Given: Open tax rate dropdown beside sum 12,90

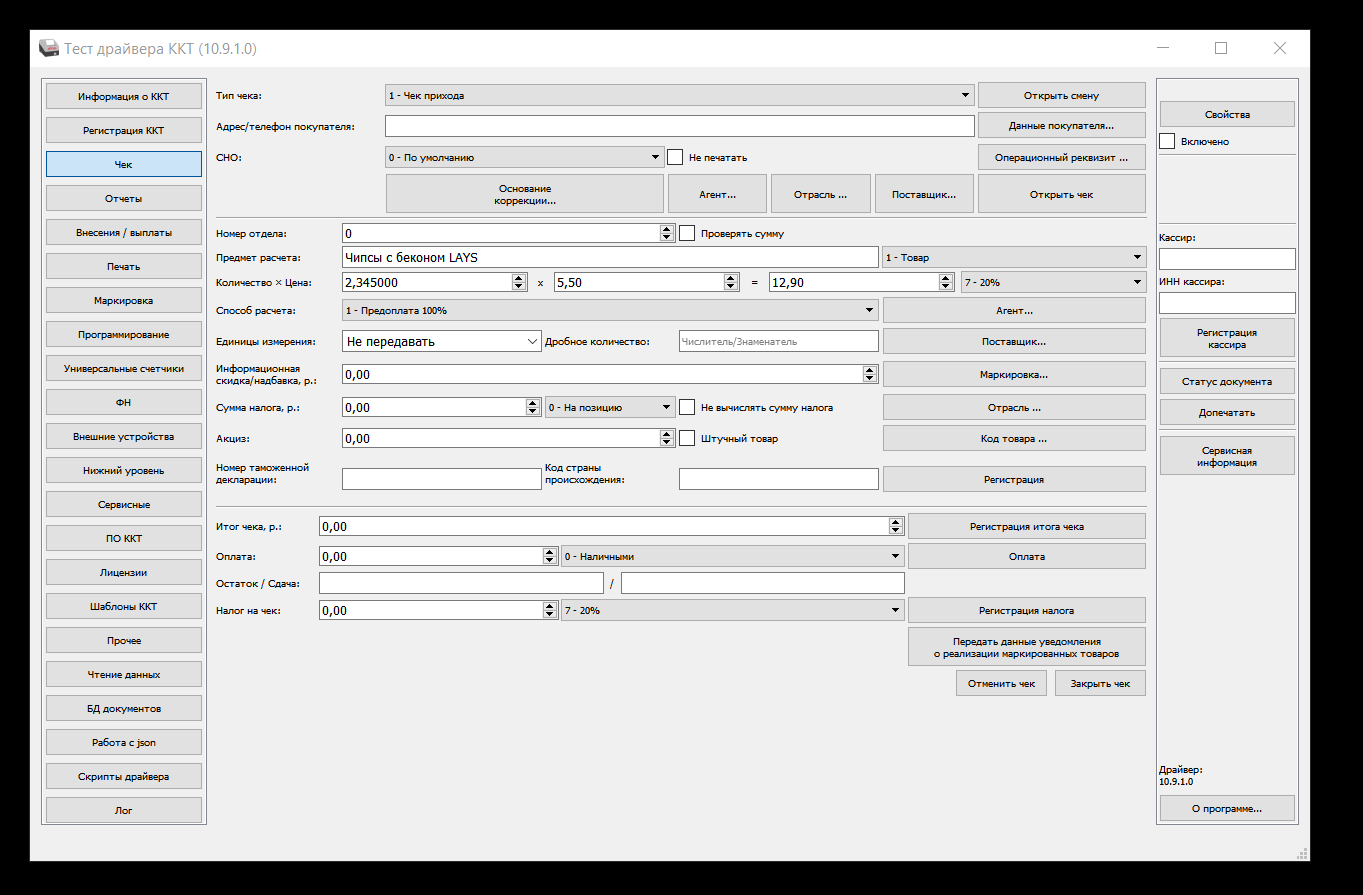Looking at the screenshot, I should click(1053, 282).
